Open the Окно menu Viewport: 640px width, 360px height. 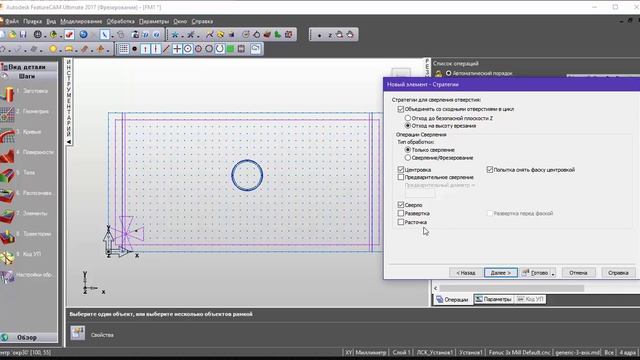[x=180, y=21]
